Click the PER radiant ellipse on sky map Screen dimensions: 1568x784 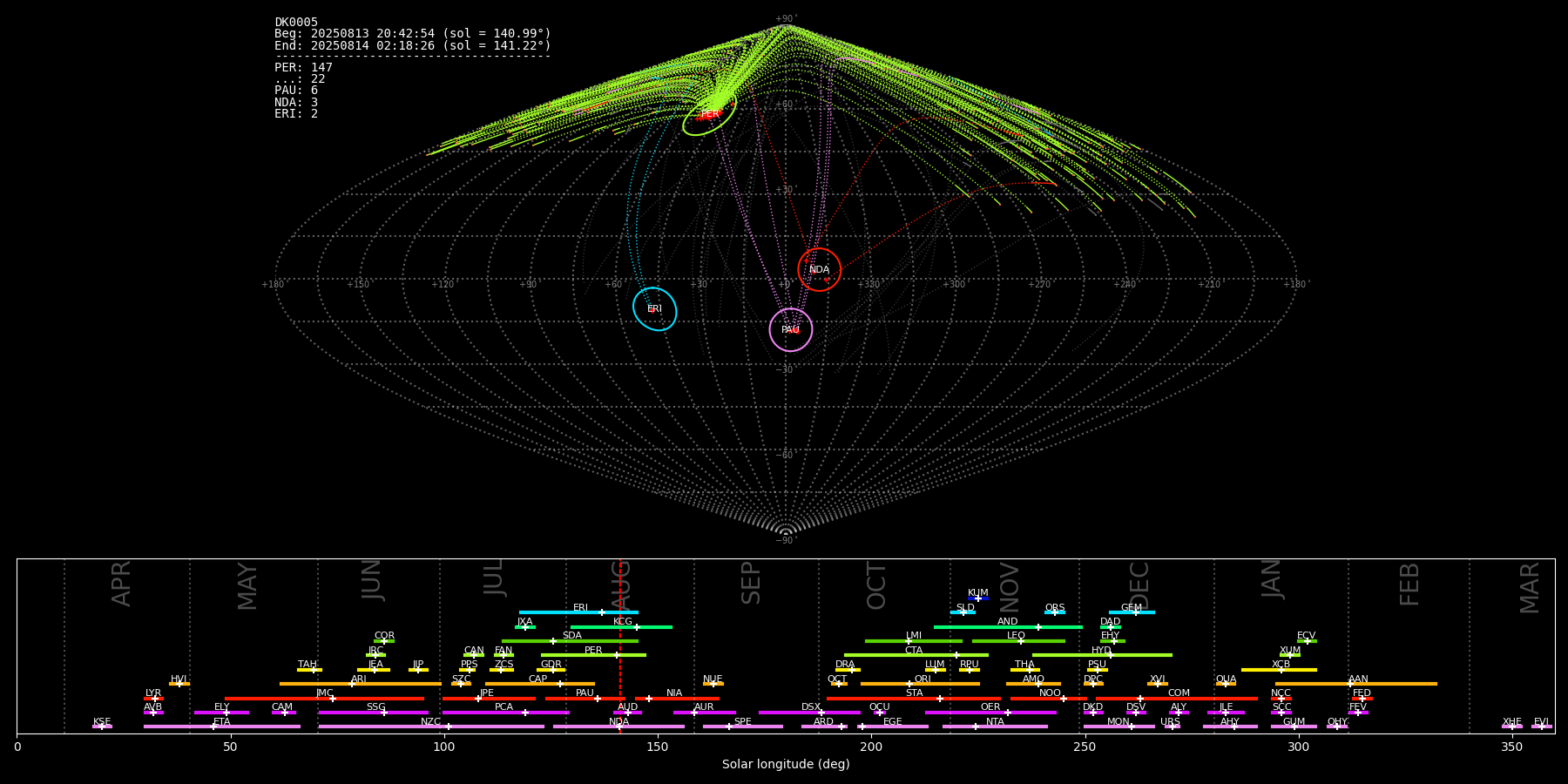tap(710, 113)
